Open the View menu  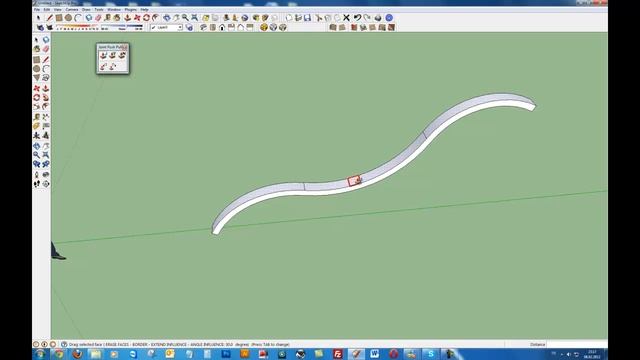pos(58,9)
